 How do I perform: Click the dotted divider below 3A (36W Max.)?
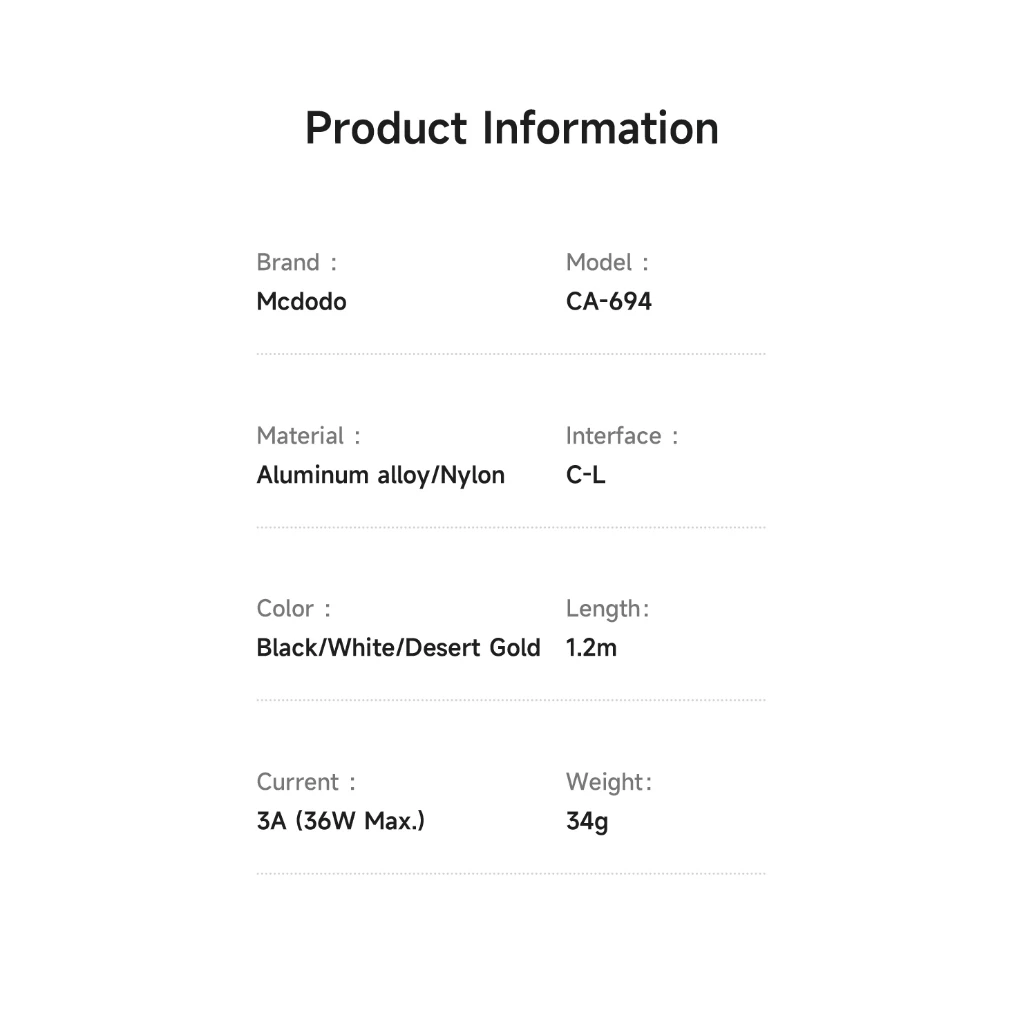pyautogui.click(x=510, y=873)
